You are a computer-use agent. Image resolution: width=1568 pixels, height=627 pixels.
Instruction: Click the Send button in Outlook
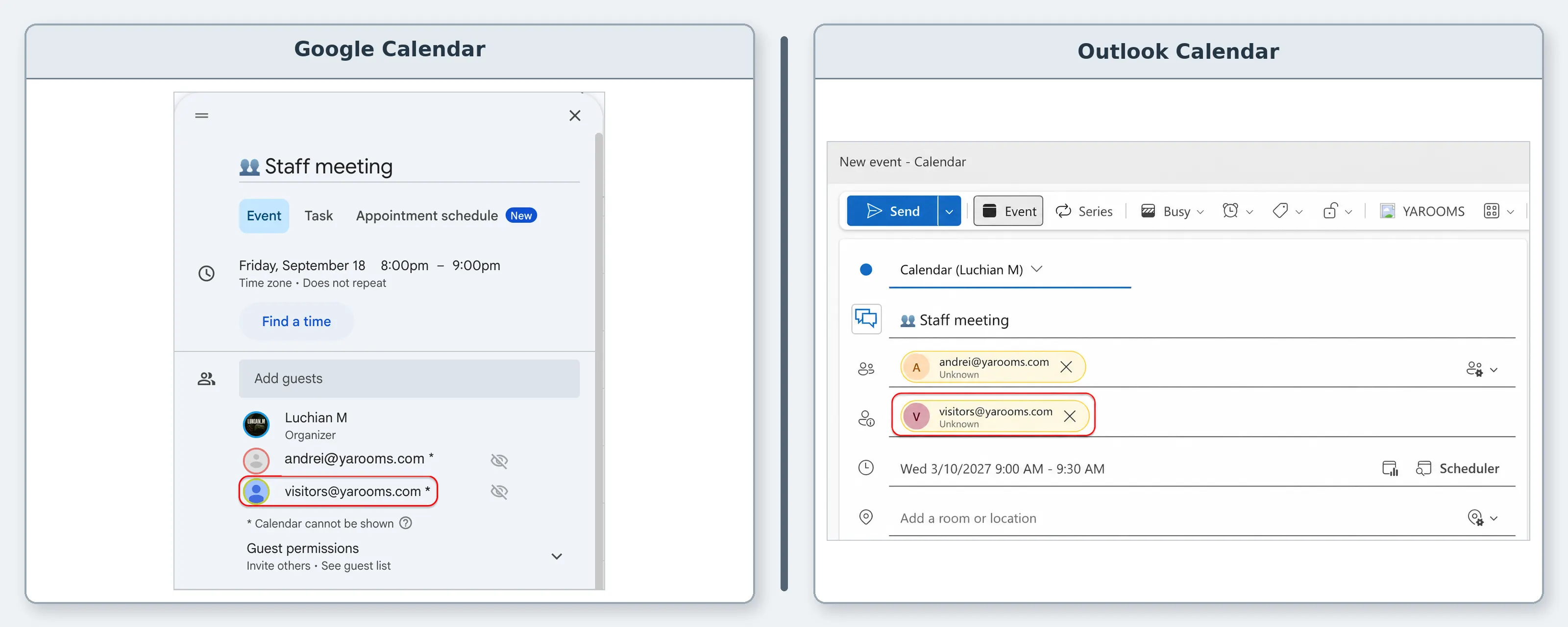[x=892, y=211]
